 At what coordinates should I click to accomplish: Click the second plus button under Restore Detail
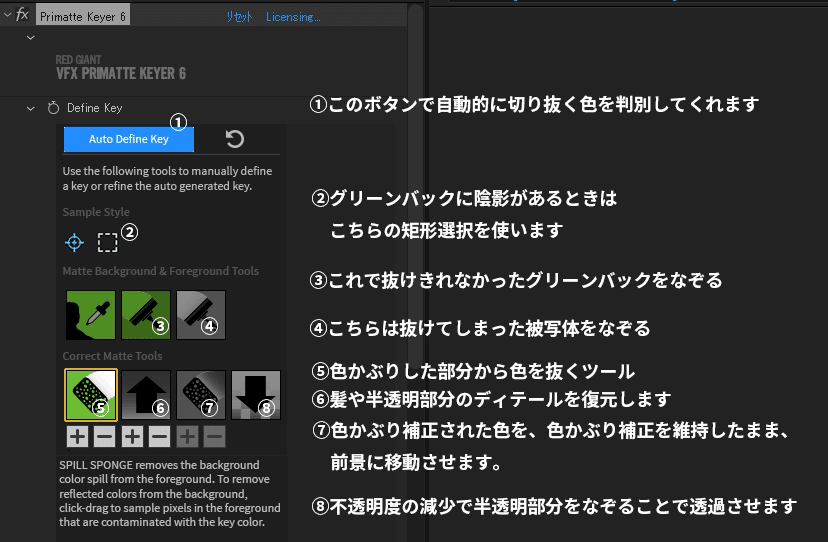click(133, 437)
